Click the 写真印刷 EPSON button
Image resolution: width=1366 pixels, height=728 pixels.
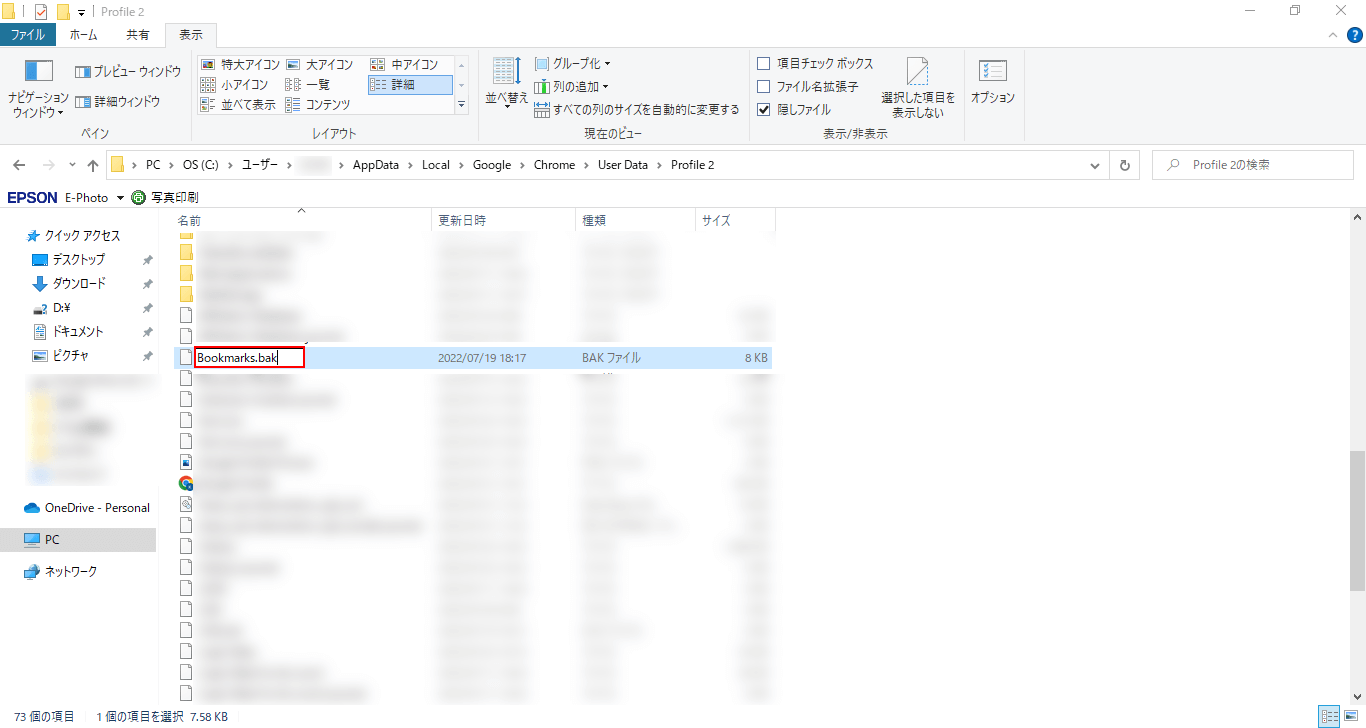165,198
